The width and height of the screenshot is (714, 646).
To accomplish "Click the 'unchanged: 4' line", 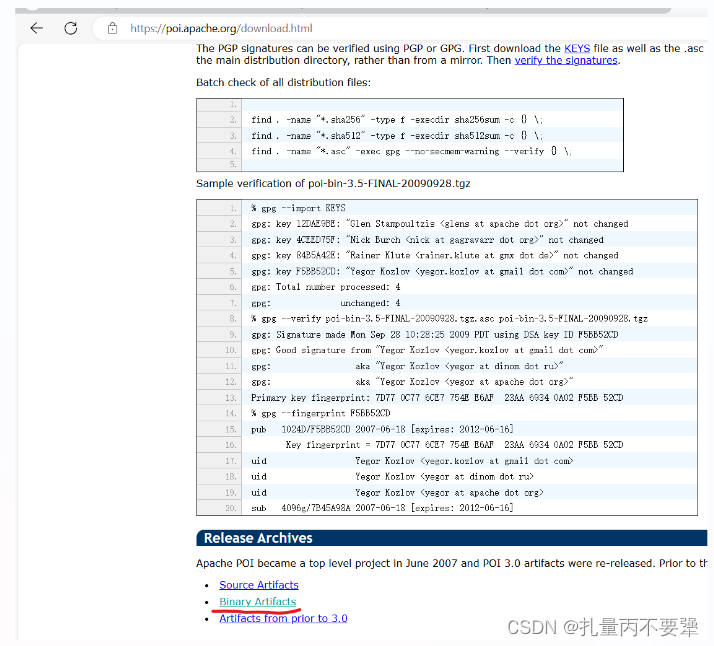I will (x=326, y=303).
